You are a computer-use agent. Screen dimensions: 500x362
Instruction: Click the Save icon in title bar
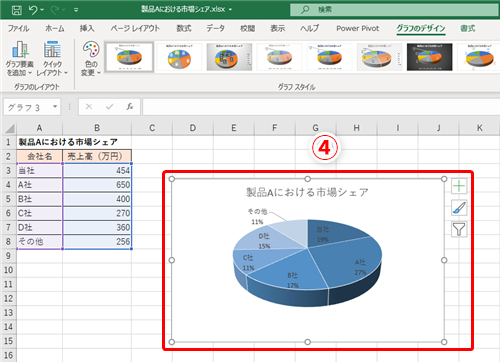coord(17,10)
